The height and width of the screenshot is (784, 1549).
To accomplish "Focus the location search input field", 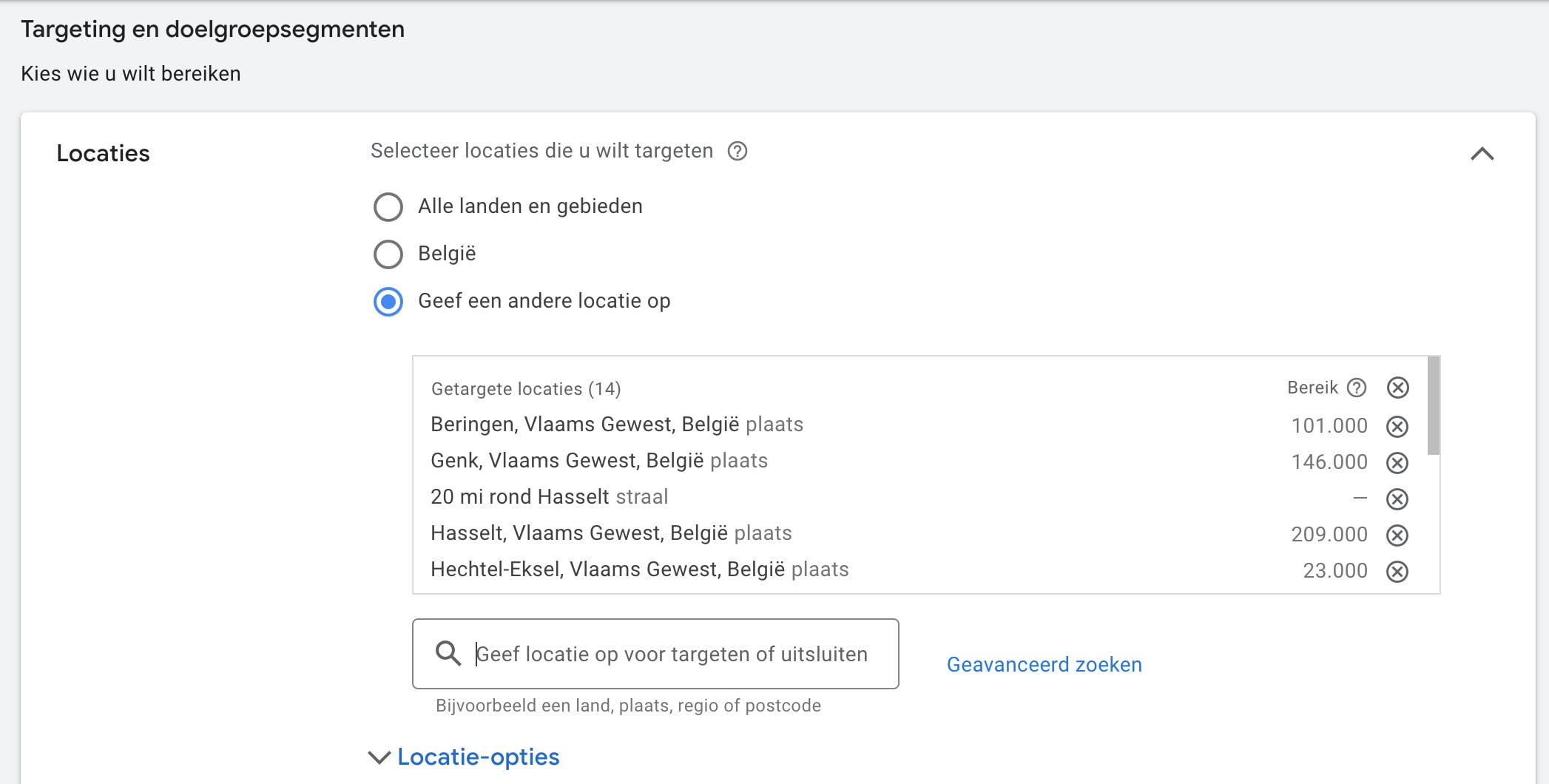I will pos(655,654).
